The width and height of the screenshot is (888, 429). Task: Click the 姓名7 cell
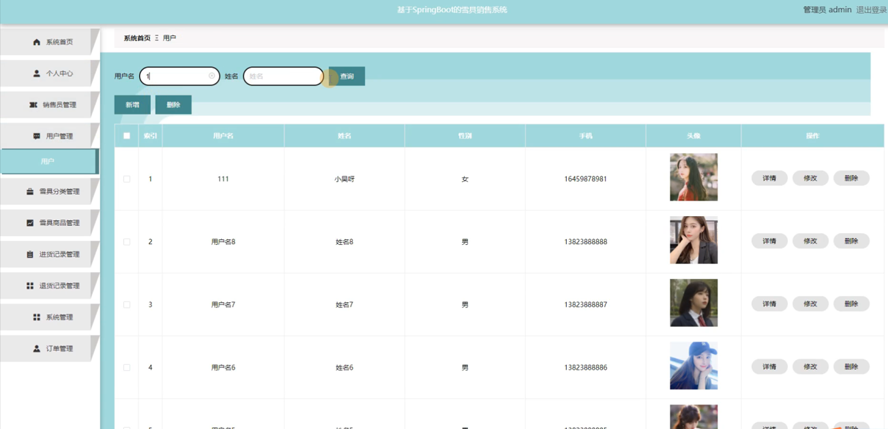click(344, 304)
